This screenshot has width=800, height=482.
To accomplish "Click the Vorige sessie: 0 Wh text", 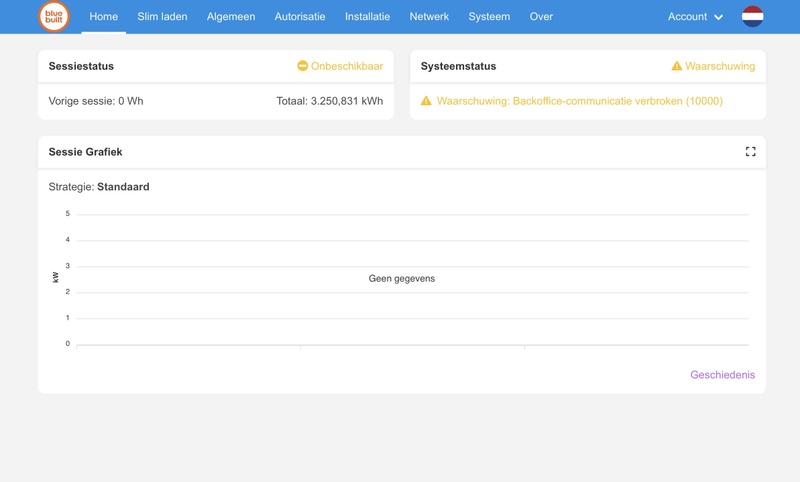I will pyautogui.click(x=96, y=101).
